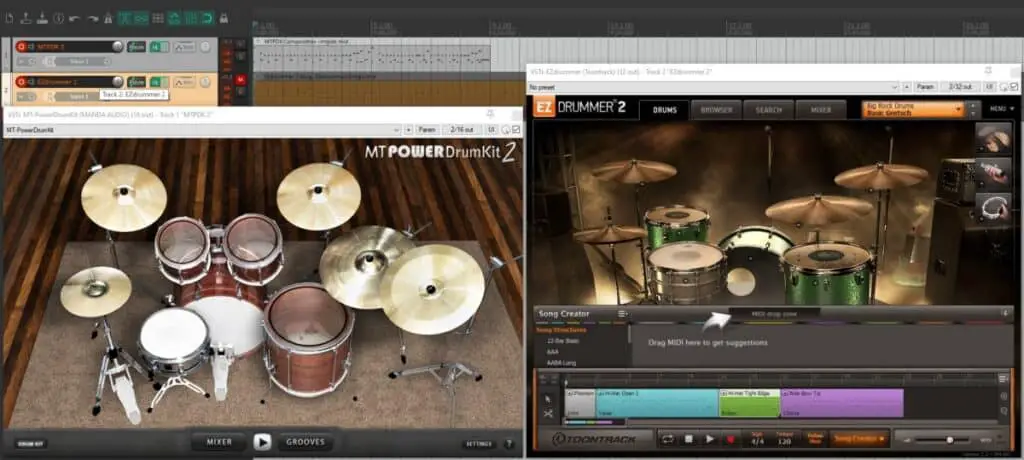Click the help question mark in MT Power DrumKit

point(509,444)
